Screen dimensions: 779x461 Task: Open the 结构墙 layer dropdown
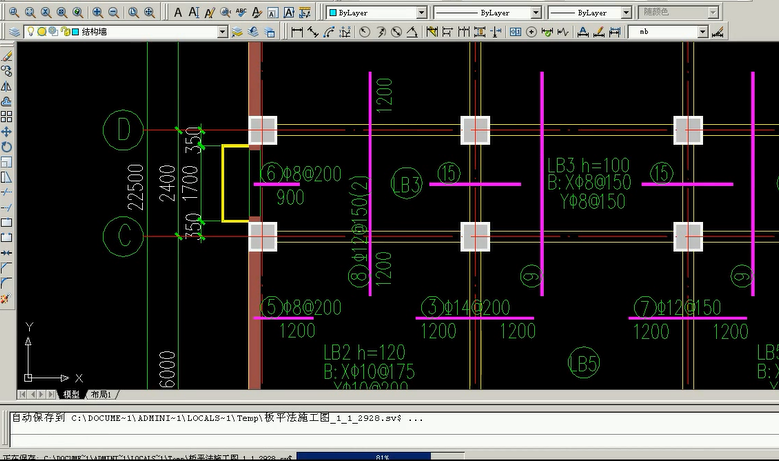pyautogui.click(x=223, y=32)
